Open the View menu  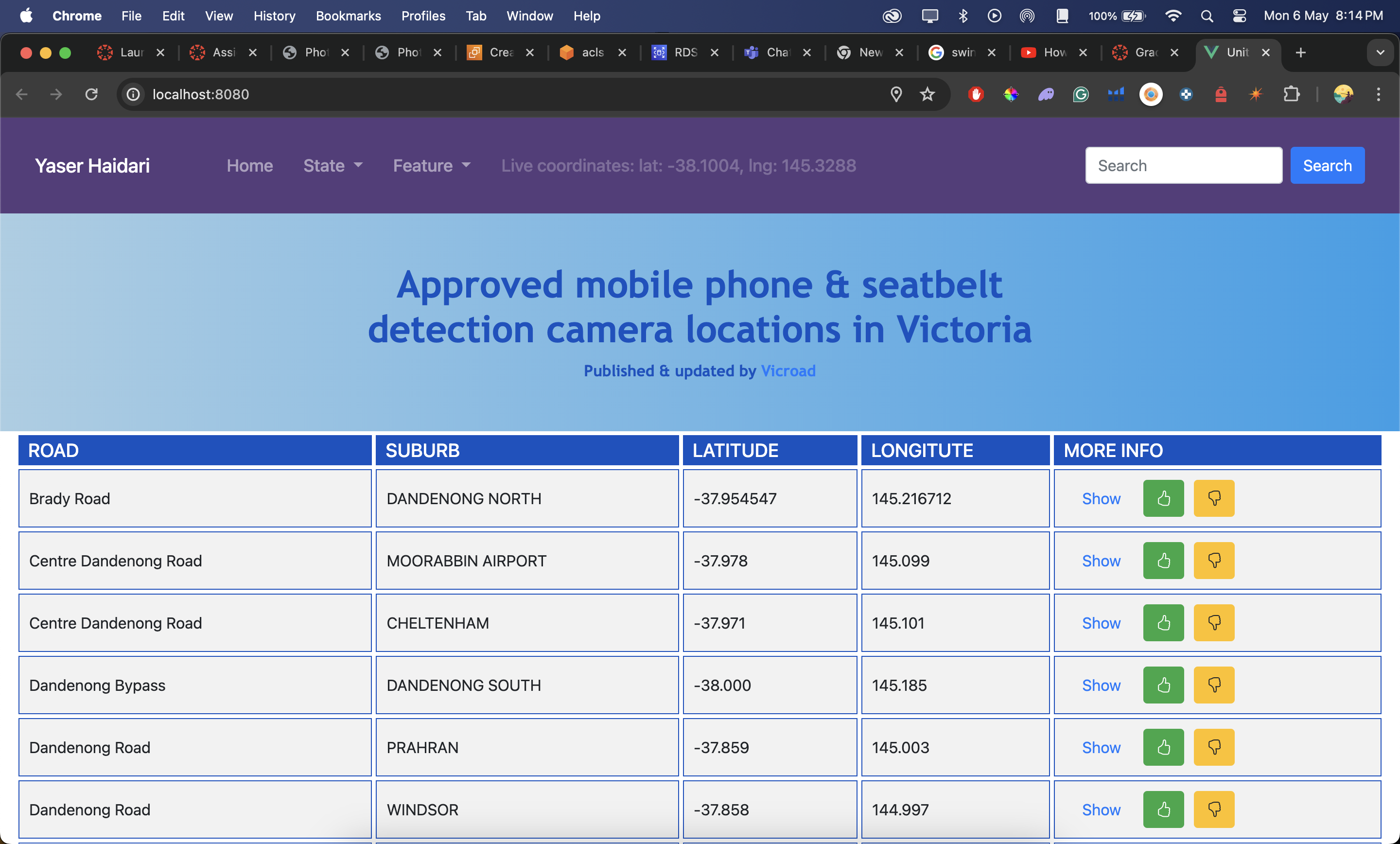click(219, 16)
